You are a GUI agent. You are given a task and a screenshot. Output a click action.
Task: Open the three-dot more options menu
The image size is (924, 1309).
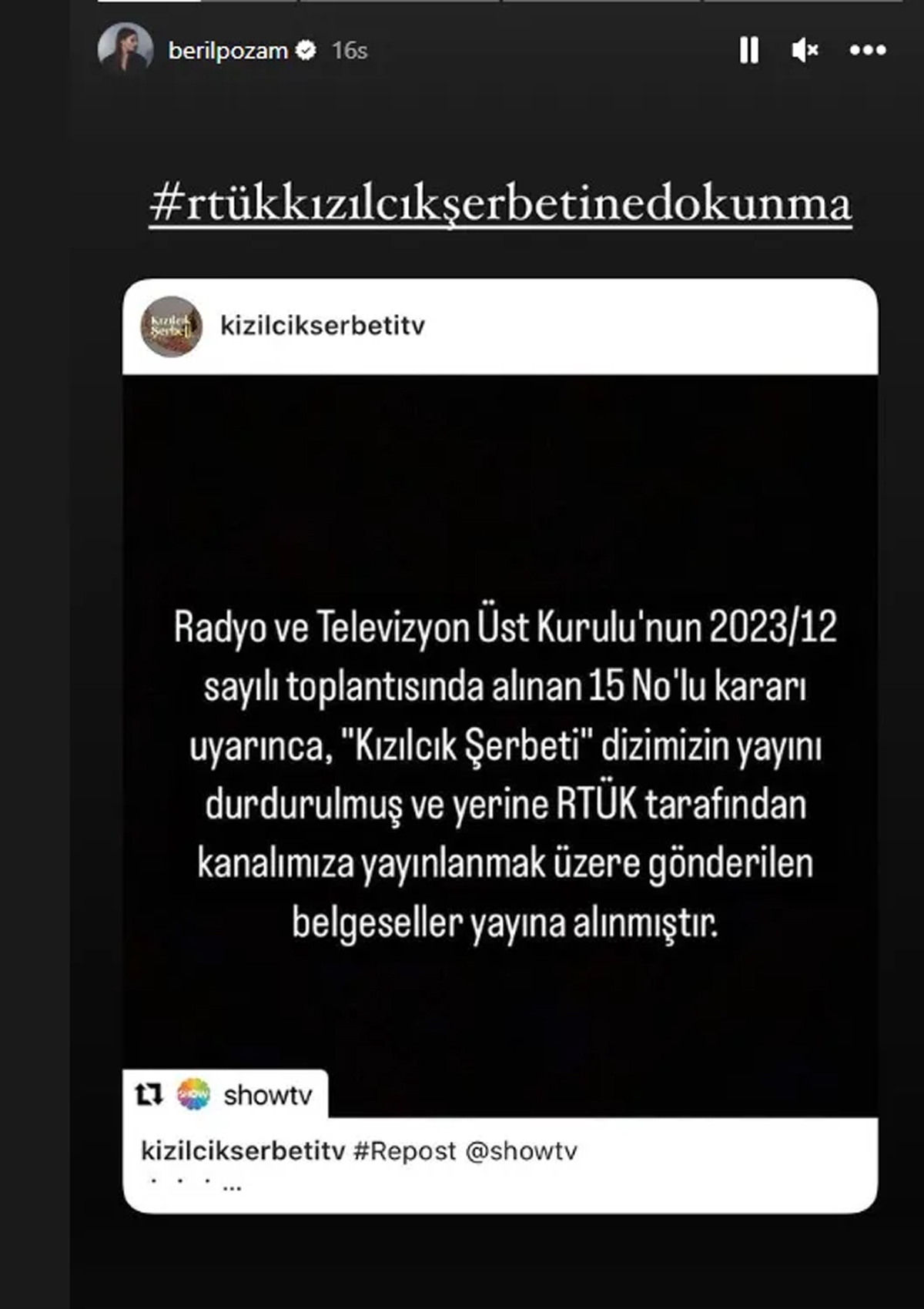click(x=868, y=50)
